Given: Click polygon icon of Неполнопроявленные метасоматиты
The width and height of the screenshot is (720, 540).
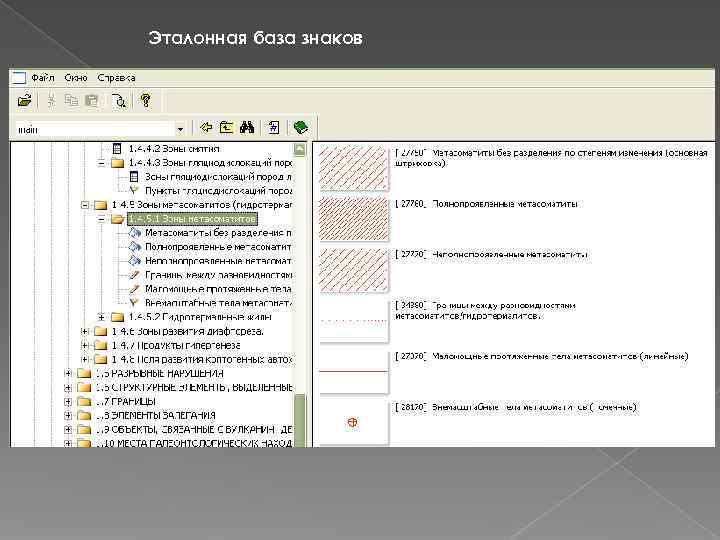Looking at the screenshot, I should (x=135, y=261).
